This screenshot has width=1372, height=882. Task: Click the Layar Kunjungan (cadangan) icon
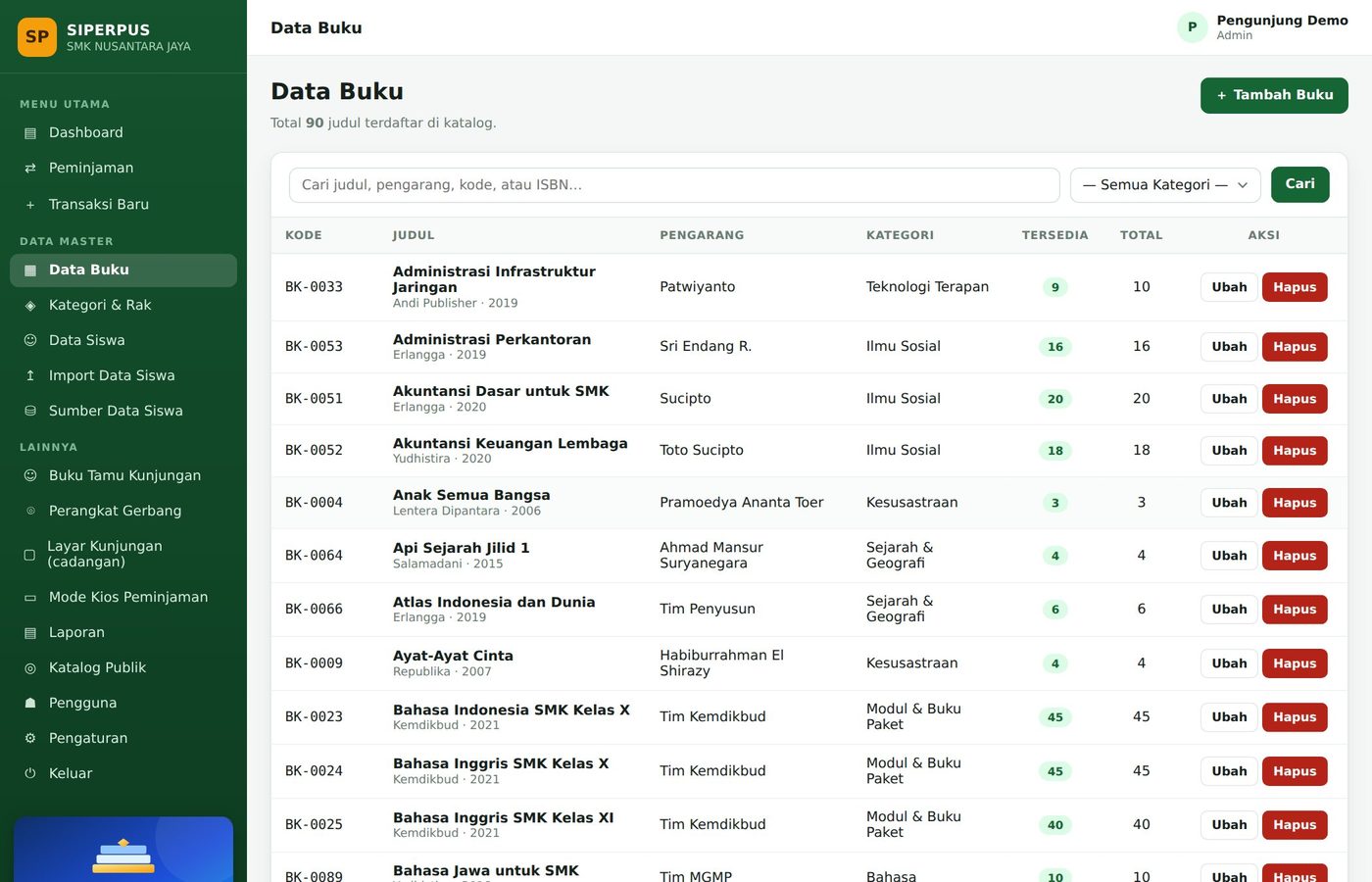coord(29,555)
